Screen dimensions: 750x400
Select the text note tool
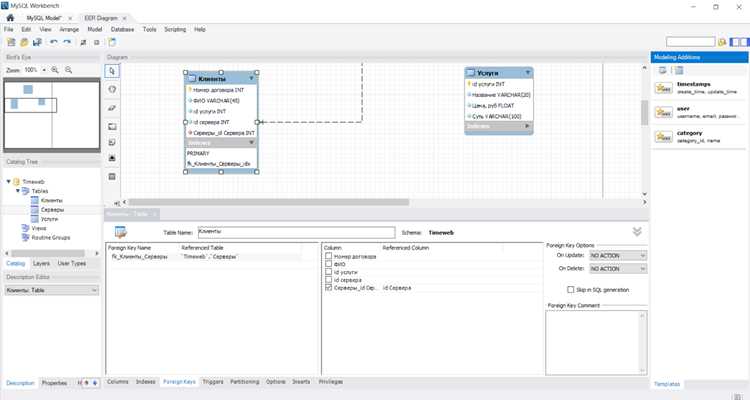(112, 142)
